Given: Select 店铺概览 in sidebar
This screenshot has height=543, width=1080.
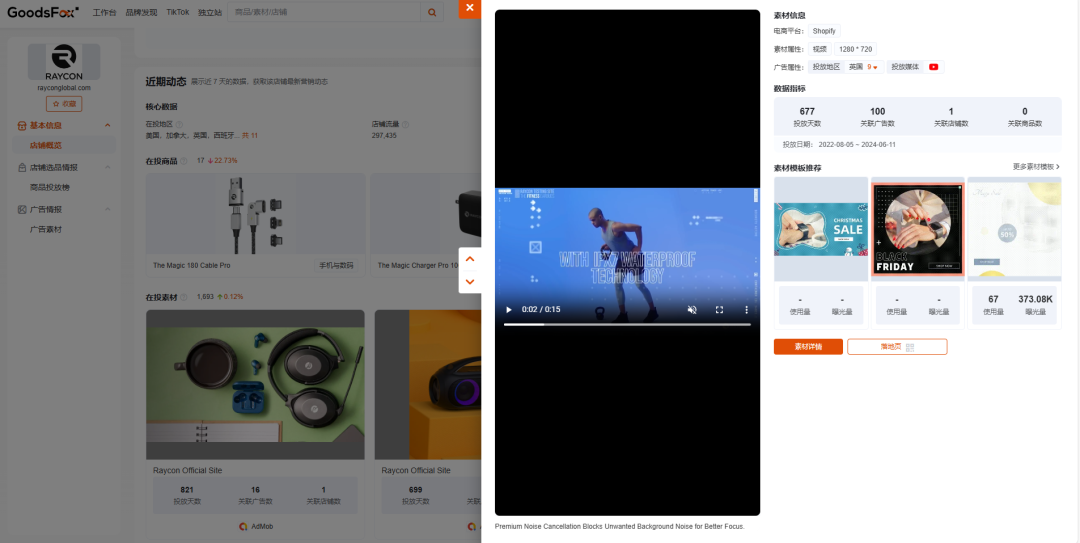Looking at the screenshot, I should [45, 145].
